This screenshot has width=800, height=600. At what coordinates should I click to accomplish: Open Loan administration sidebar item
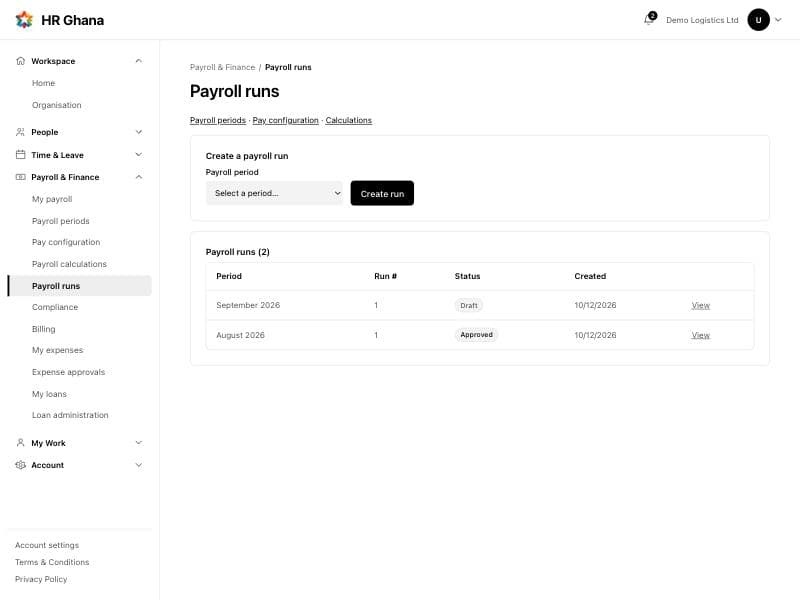(x=70, y=415)
